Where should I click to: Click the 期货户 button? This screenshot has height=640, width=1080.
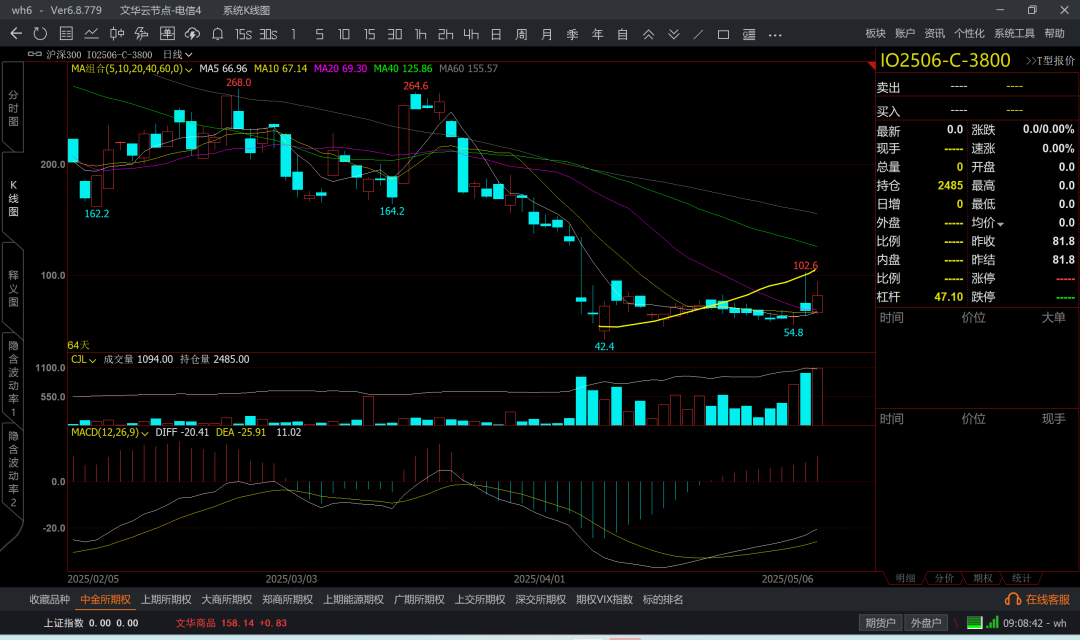pyautogui.click(x=880, y=623)
